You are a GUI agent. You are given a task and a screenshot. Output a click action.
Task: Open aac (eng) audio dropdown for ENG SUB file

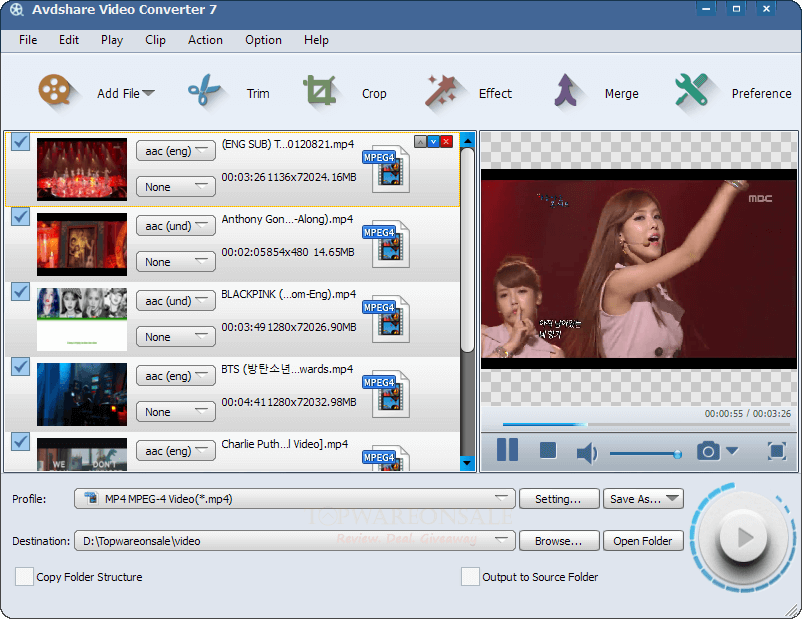(x=175, y=151)
